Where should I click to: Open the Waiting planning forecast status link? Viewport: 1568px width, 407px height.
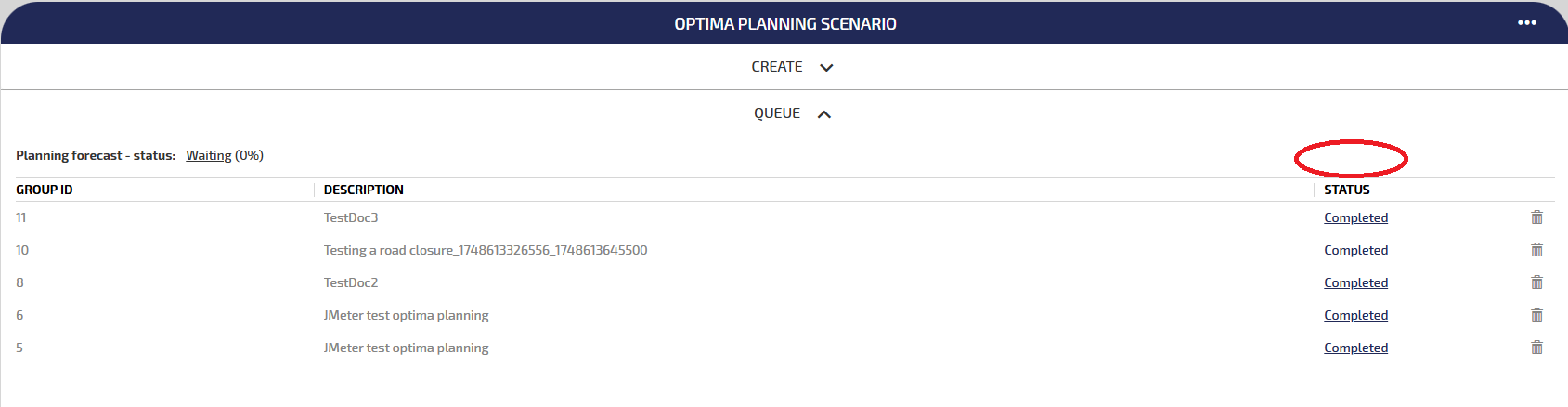pyautogui.click(x=208, y=155)
